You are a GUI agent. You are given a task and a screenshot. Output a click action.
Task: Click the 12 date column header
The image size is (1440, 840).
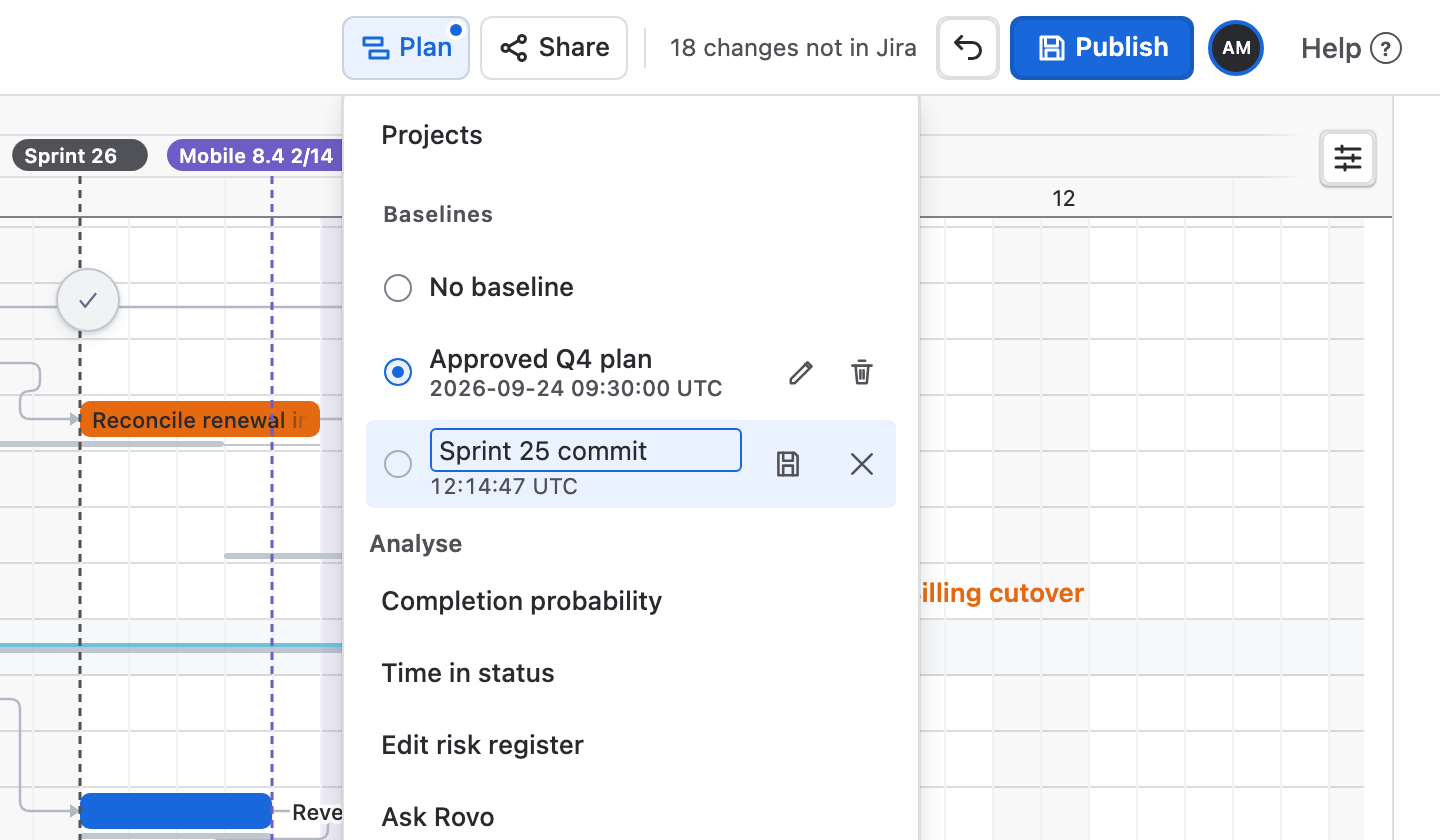coord(1063,198)
